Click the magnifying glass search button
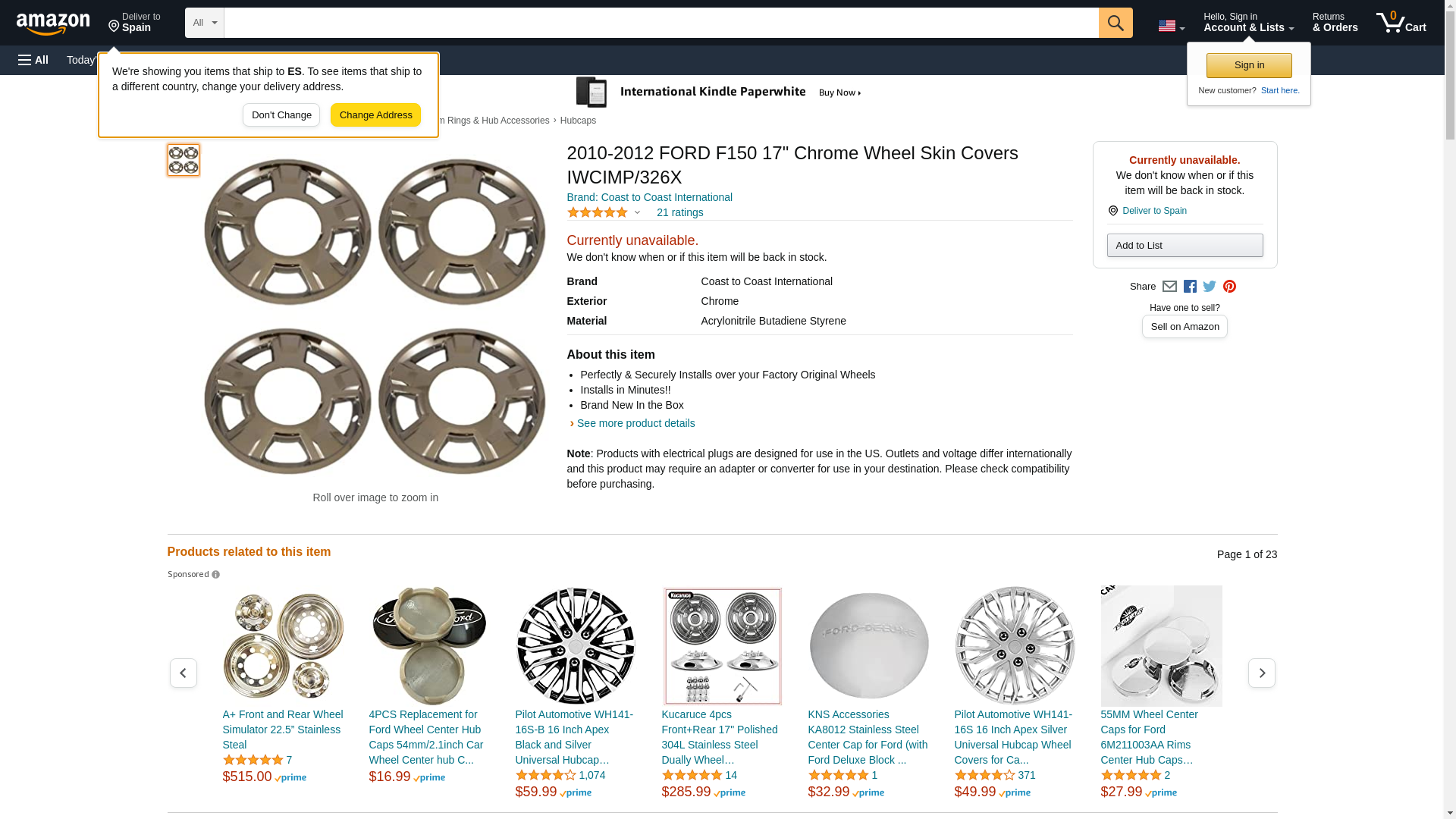 pos(1115,23)
